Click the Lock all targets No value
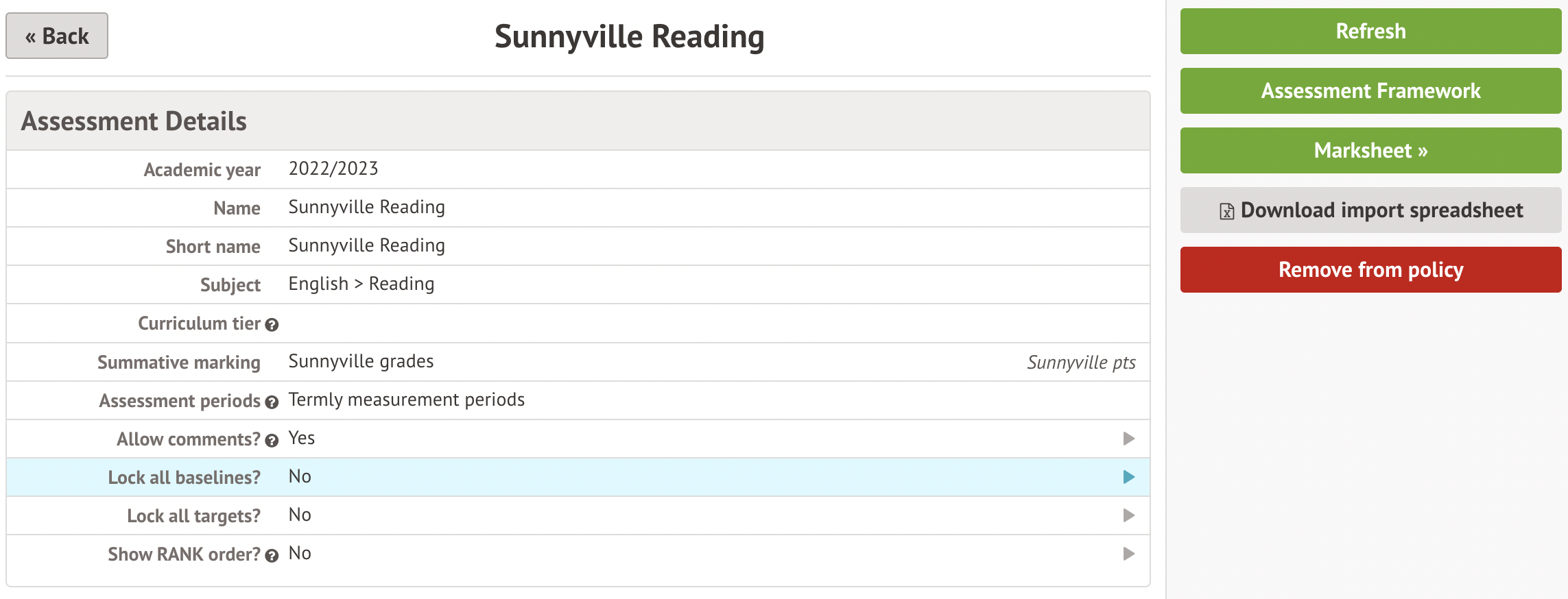 [x=300, y=515]
